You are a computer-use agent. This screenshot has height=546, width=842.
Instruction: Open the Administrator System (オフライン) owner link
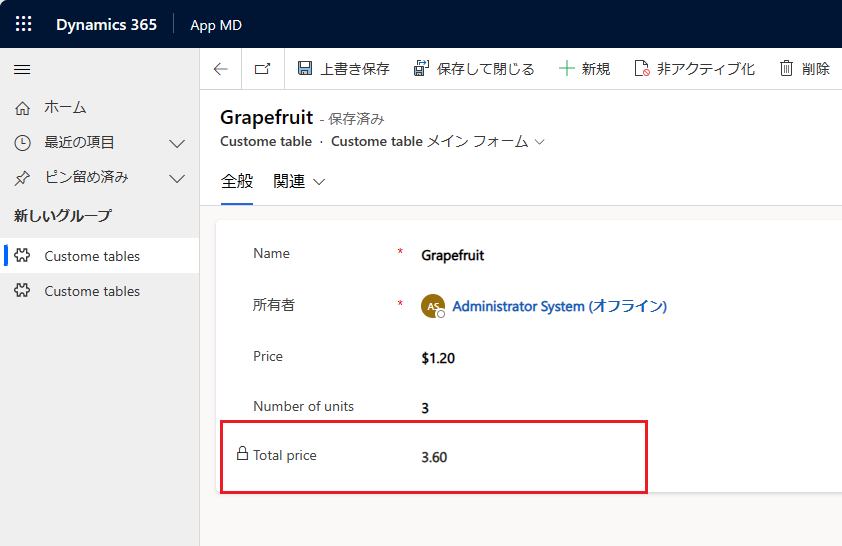(x=560, y=306)
